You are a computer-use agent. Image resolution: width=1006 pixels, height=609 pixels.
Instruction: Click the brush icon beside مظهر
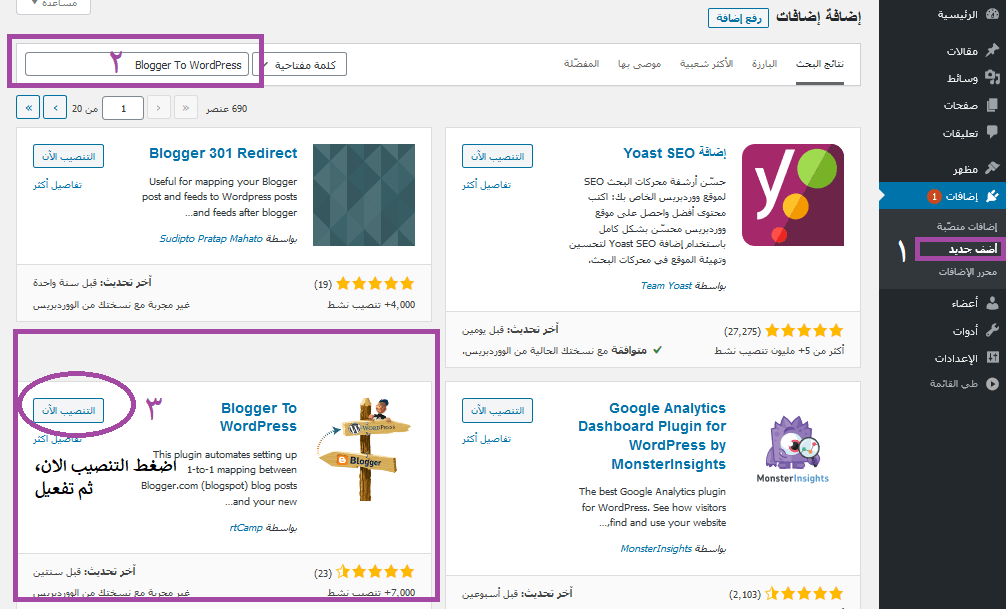[992, 168]
